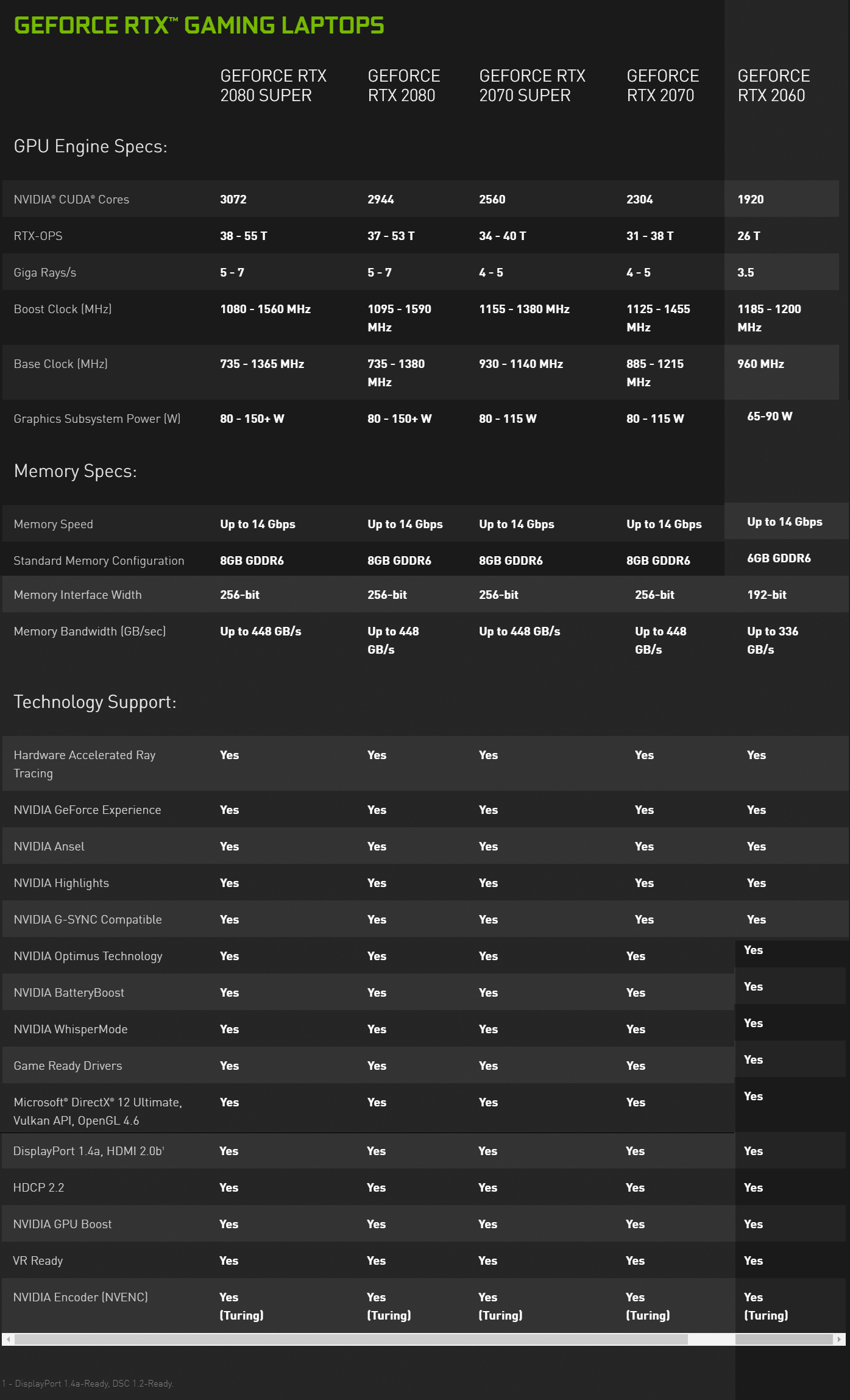Click the NVIDIA Optimus Technology row label
The height and width of the screenshot is (1400, 850).
click(x=88, y=956)
